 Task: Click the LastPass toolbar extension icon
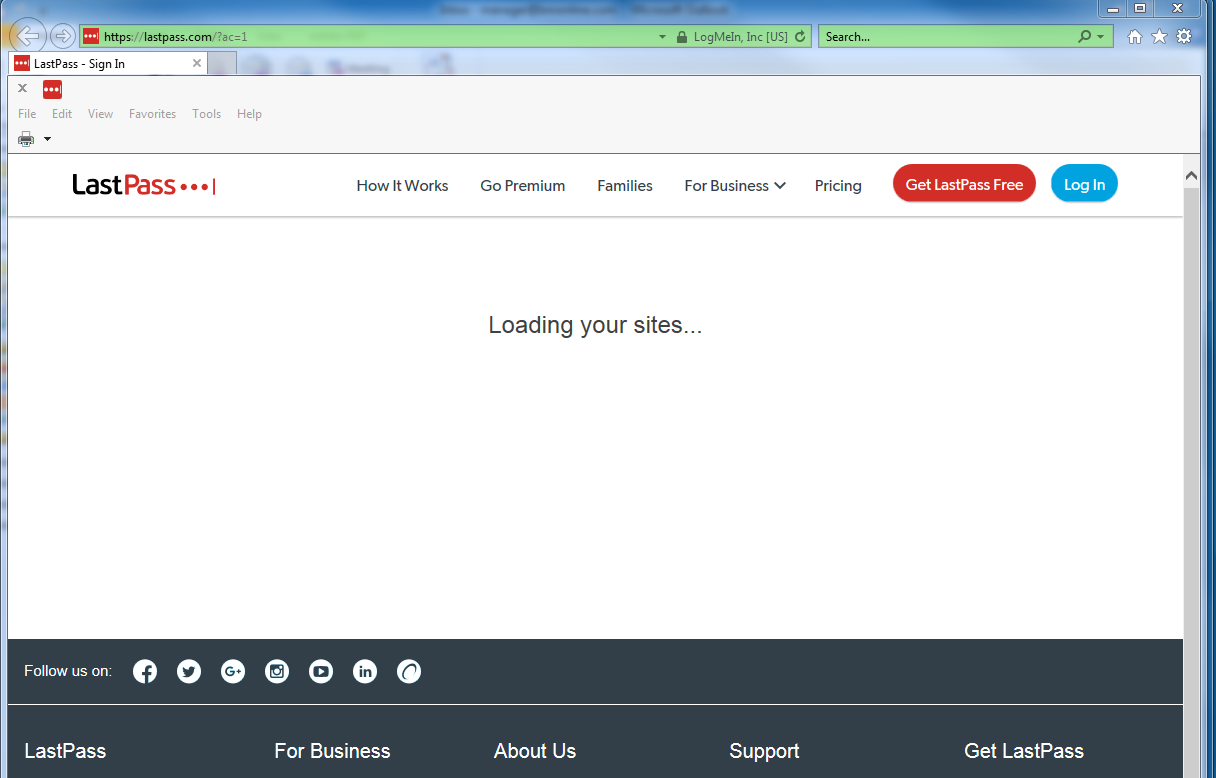(x=53, y=89)
